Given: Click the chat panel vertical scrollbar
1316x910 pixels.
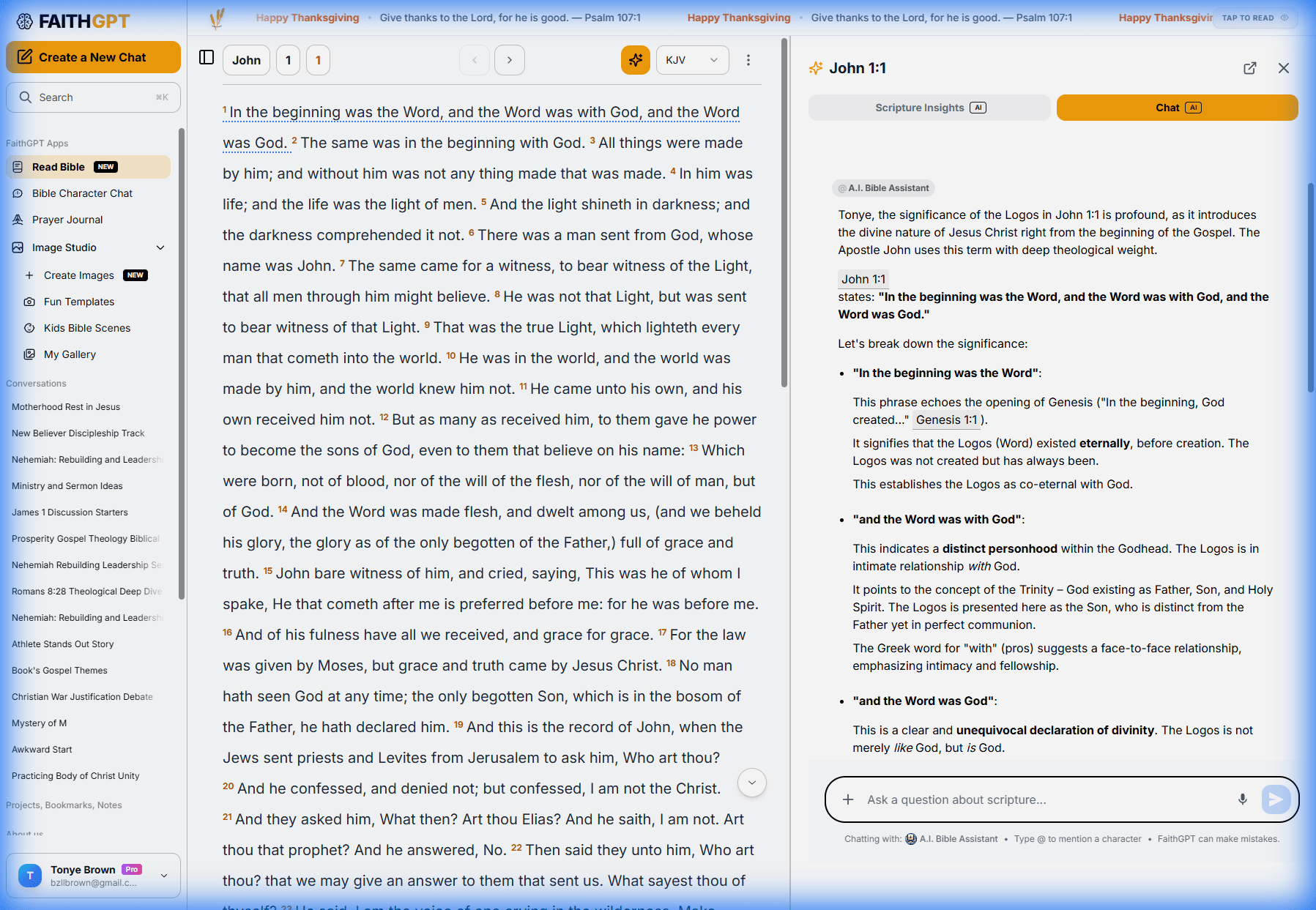Looking at the screenshot, I should coord(1311,287).
